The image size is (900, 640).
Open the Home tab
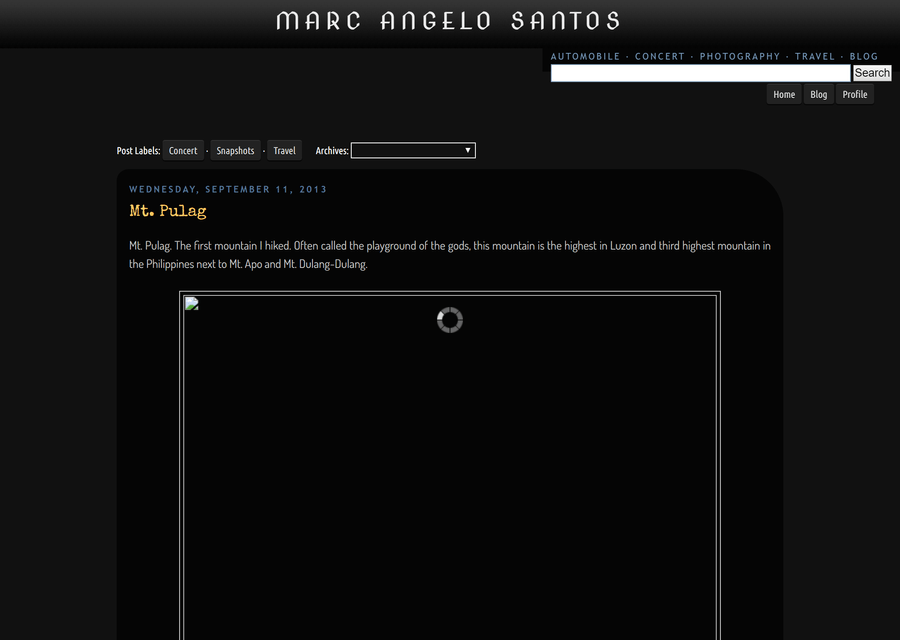tap(784, 94)
